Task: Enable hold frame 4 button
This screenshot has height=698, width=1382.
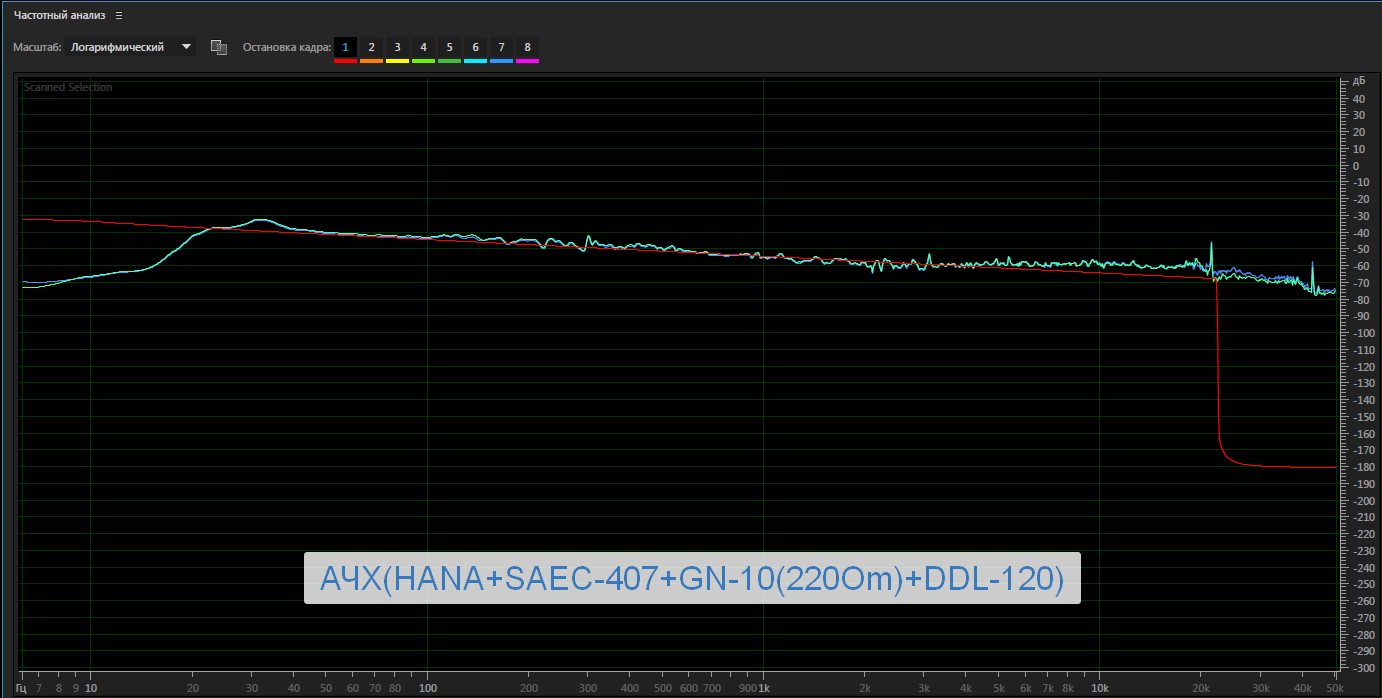Action: [423, 47]
